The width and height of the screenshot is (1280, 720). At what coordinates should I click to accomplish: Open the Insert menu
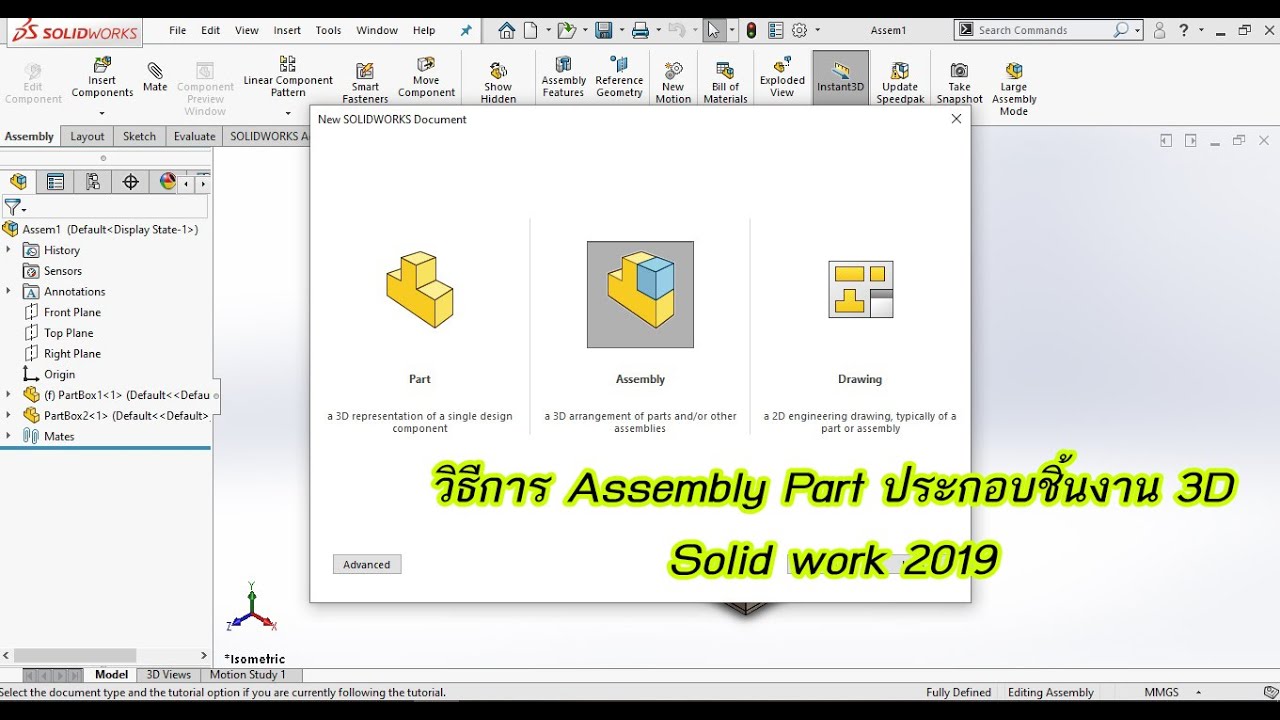point(287,30)
